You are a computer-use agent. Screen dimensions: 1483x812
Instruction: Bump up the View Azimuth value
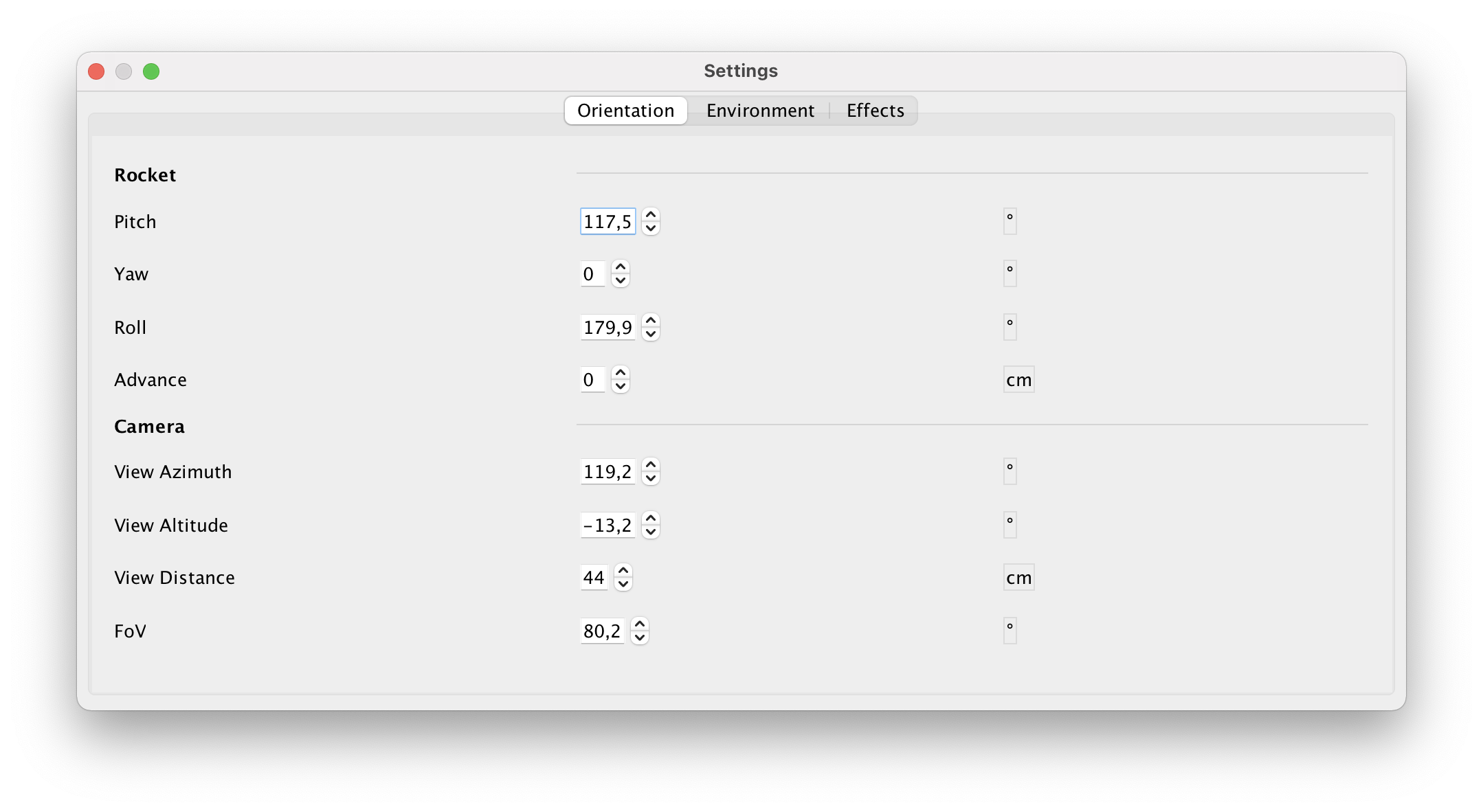pyautogui.click(x=649, y=465)
